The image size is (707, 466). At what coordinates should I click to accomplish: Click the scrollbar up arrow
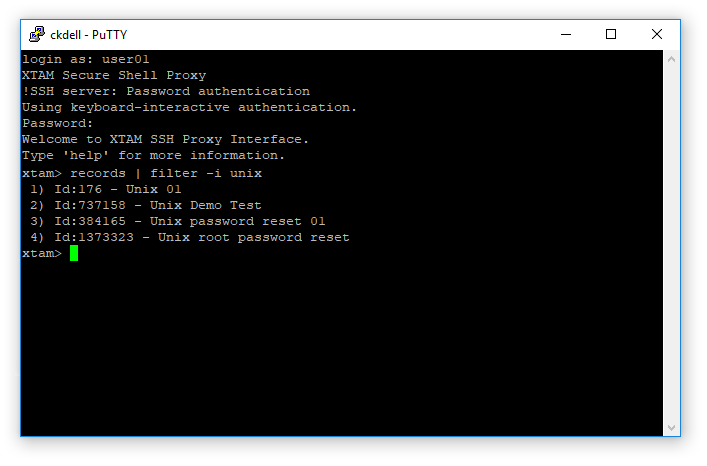pos(672,59)
